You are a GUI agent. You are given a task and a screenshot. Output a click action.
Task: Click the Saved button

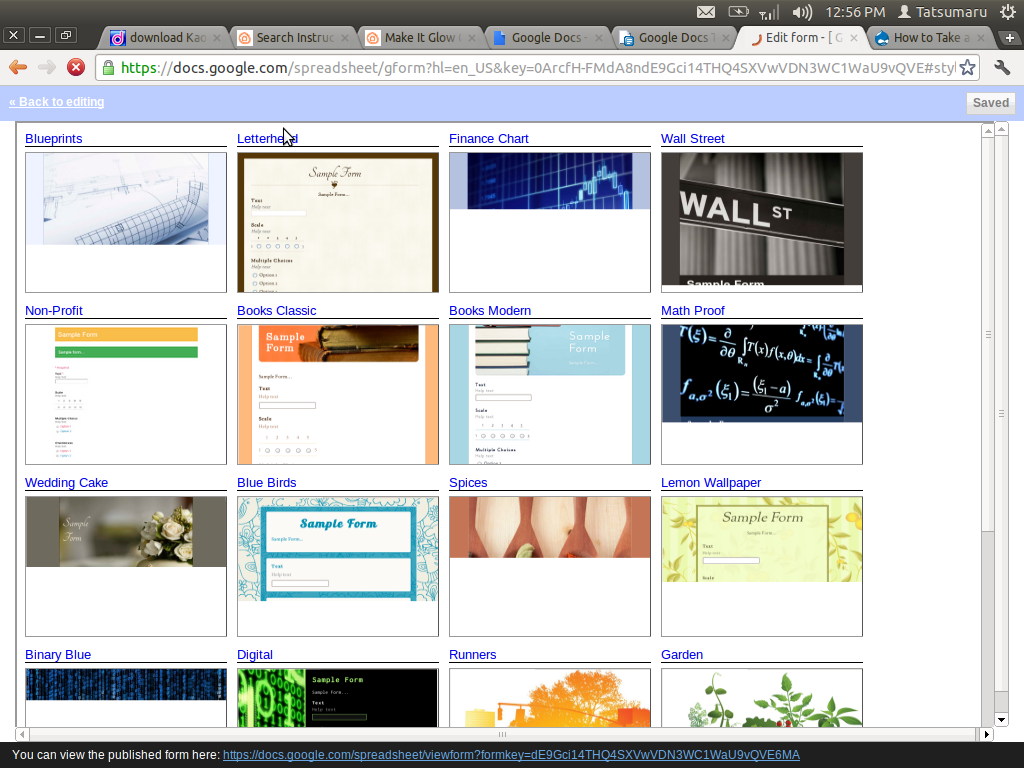click(988, 102)
